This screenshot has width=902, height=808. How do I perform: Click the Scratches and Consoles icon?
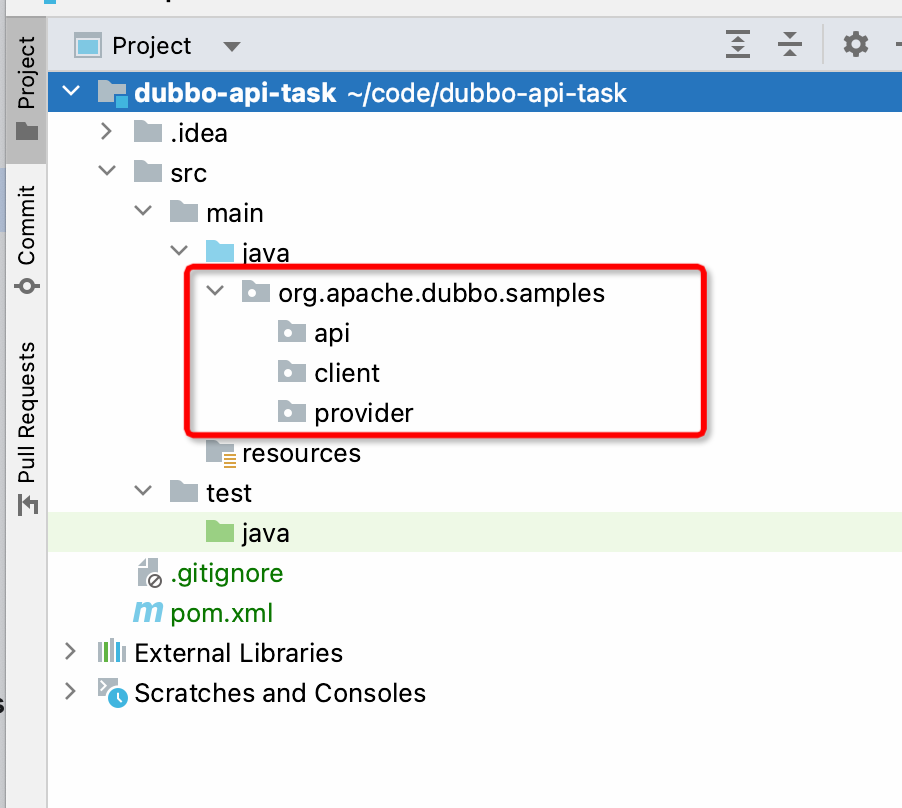[112, 693]
